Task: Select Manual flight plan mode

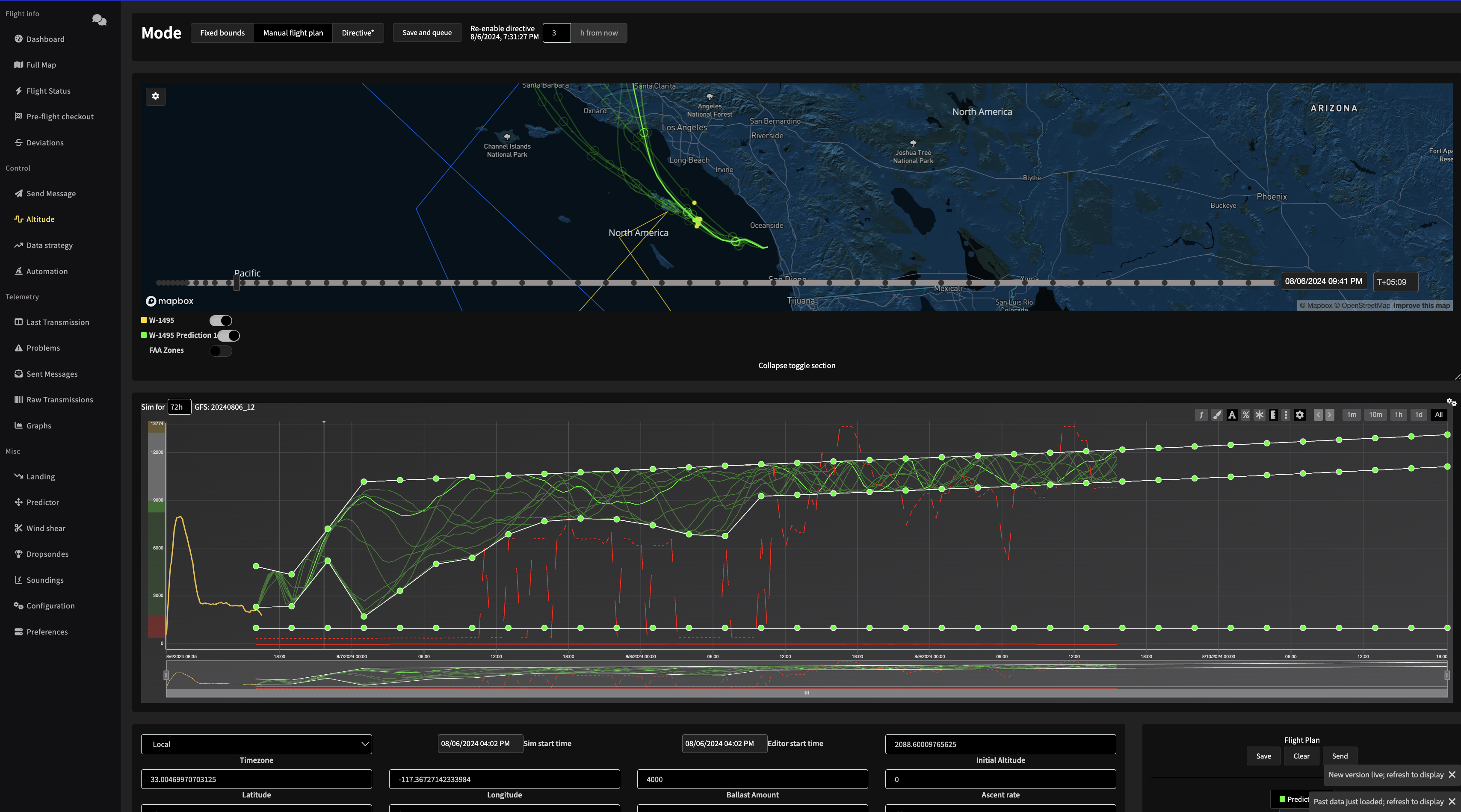Action: 293,33
